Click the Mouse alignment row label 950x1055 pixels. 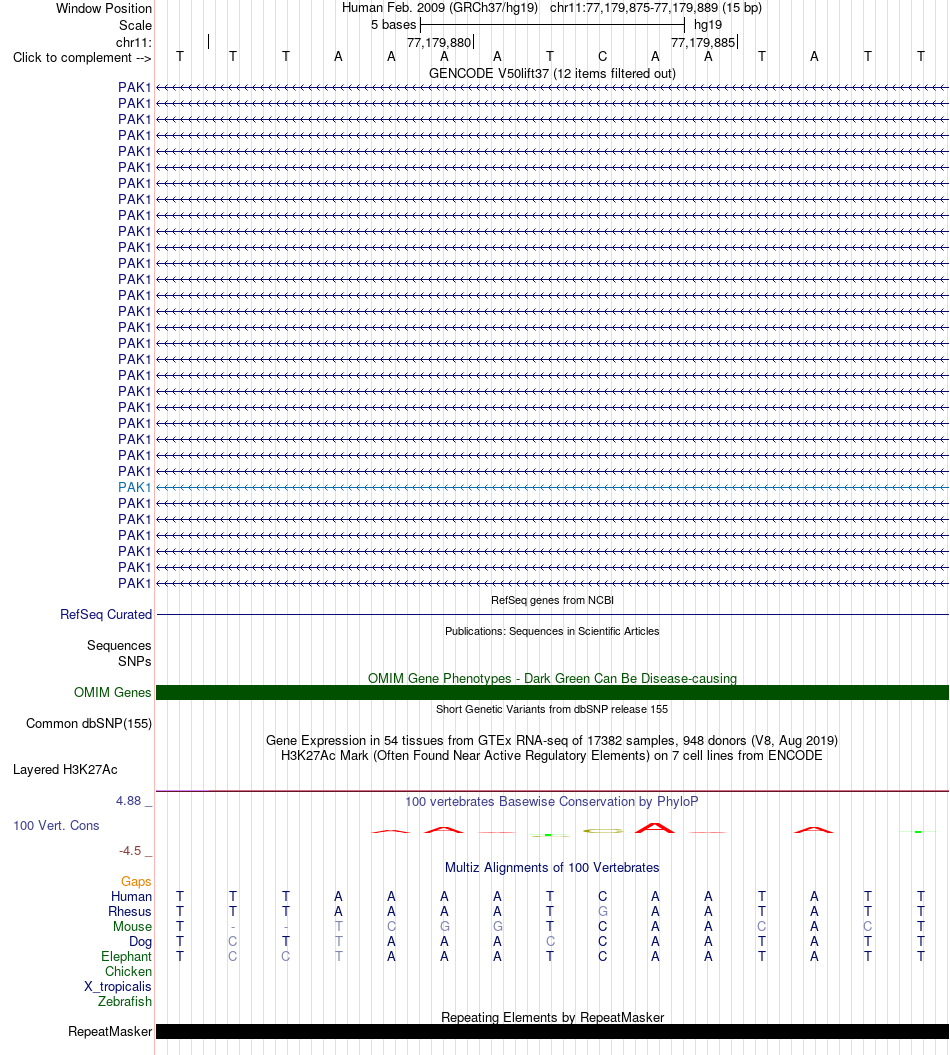(133, 926)
